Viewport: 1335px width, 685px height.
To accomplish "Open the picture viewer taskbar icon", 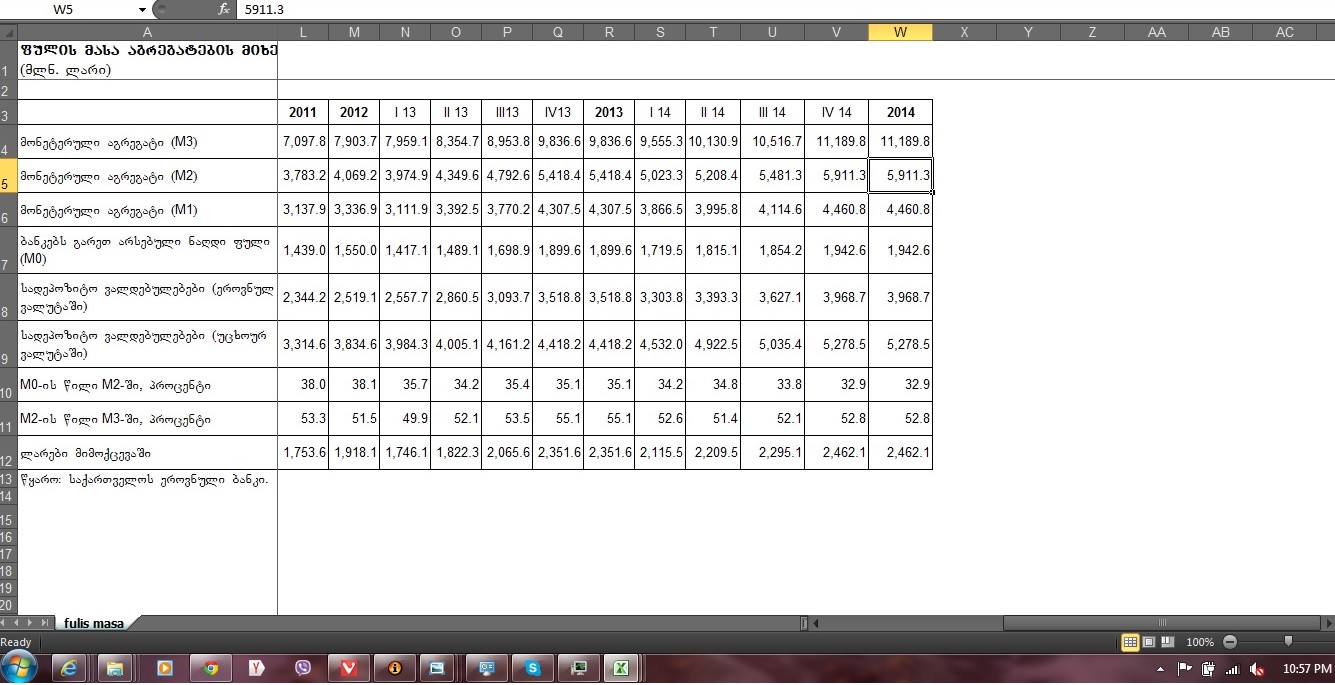I will (x=437, y=668).
